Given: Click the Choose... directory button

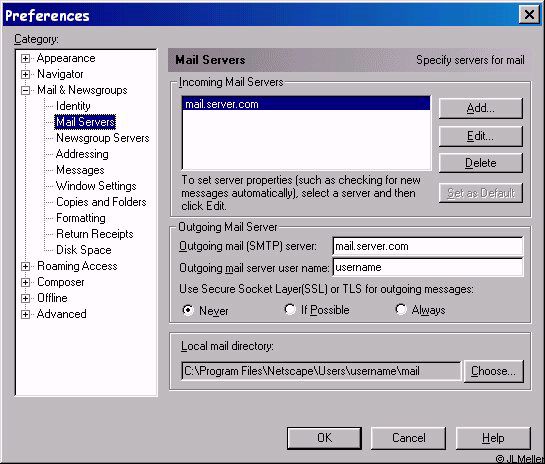Looking at the screenshot, I should point(494,371).
